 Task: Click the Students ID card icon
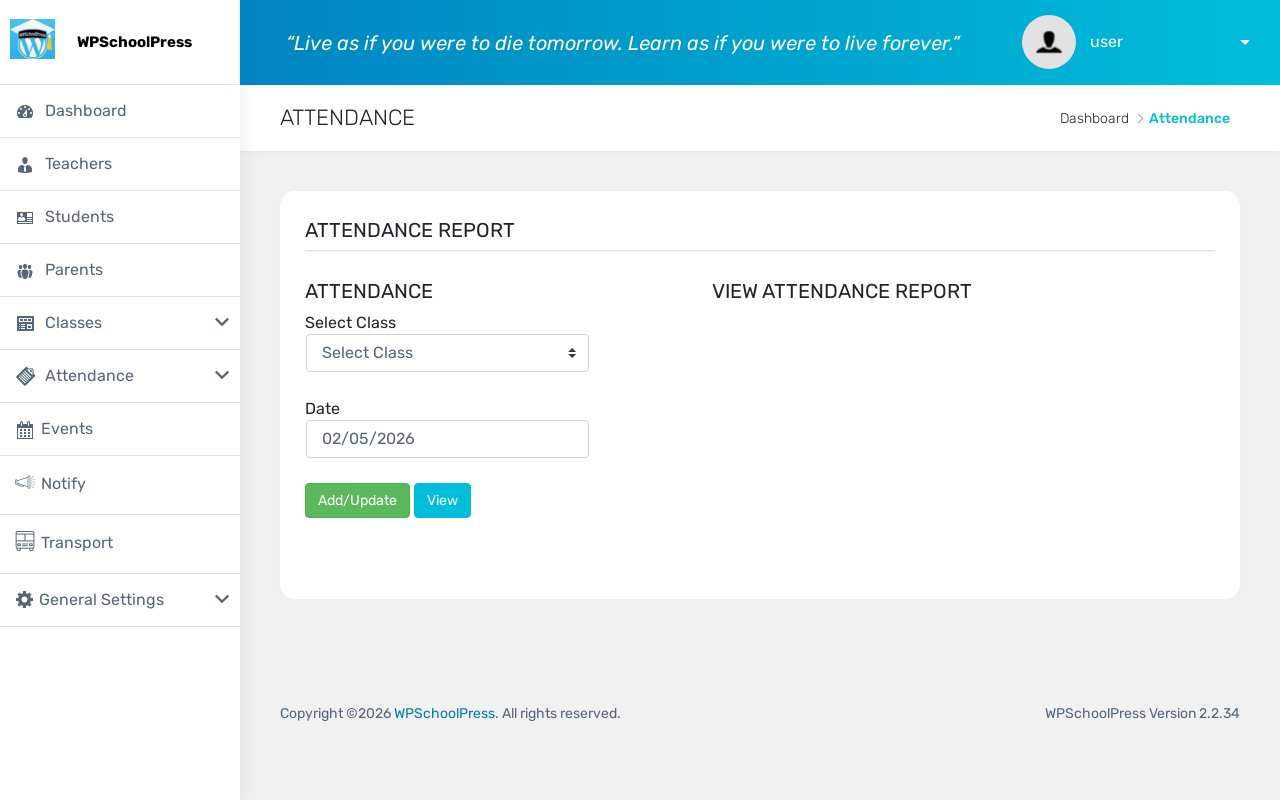(x=25, y=218)
